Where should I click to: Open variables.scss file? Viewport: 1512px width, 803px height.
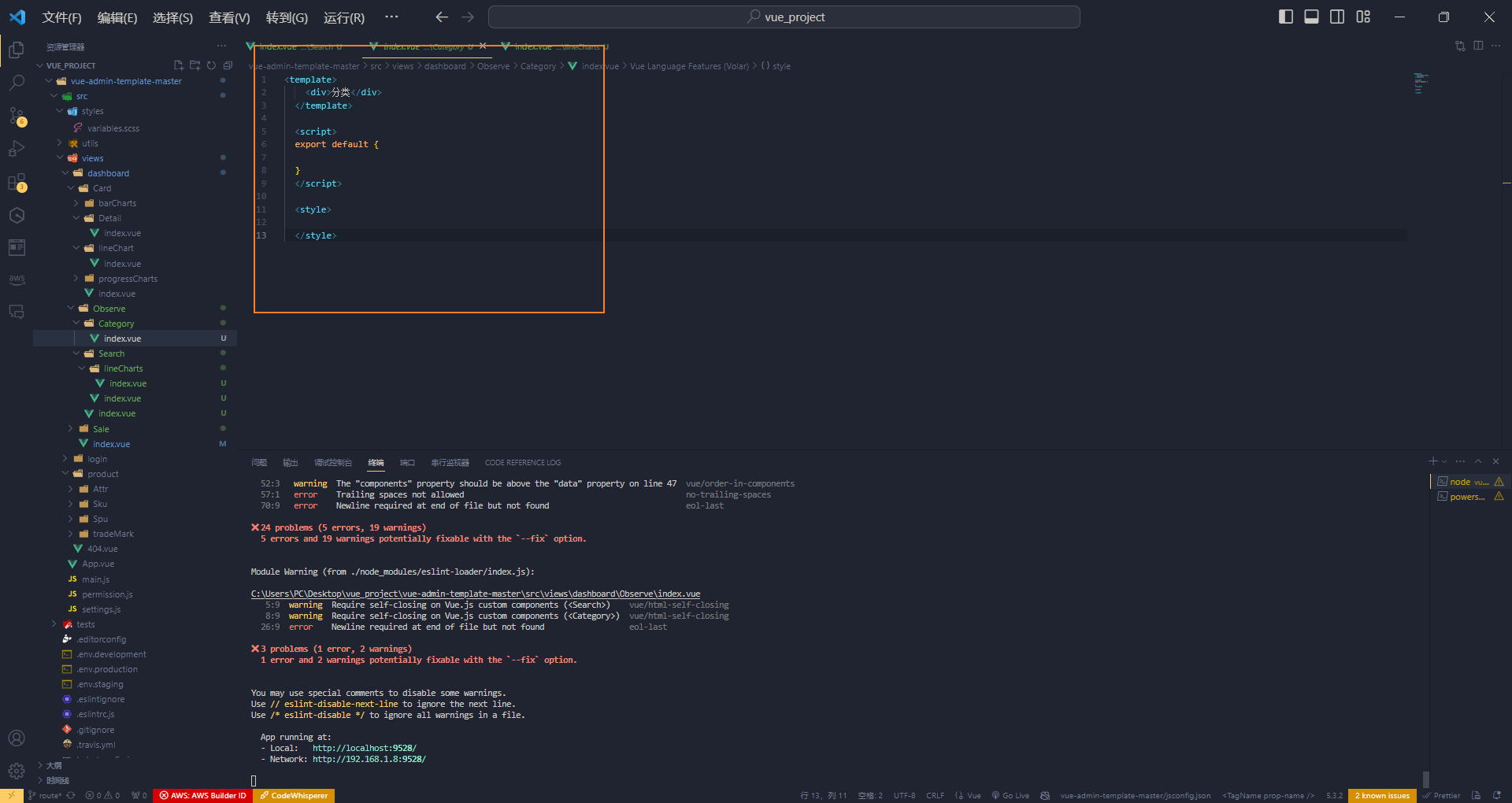[113, 128]
